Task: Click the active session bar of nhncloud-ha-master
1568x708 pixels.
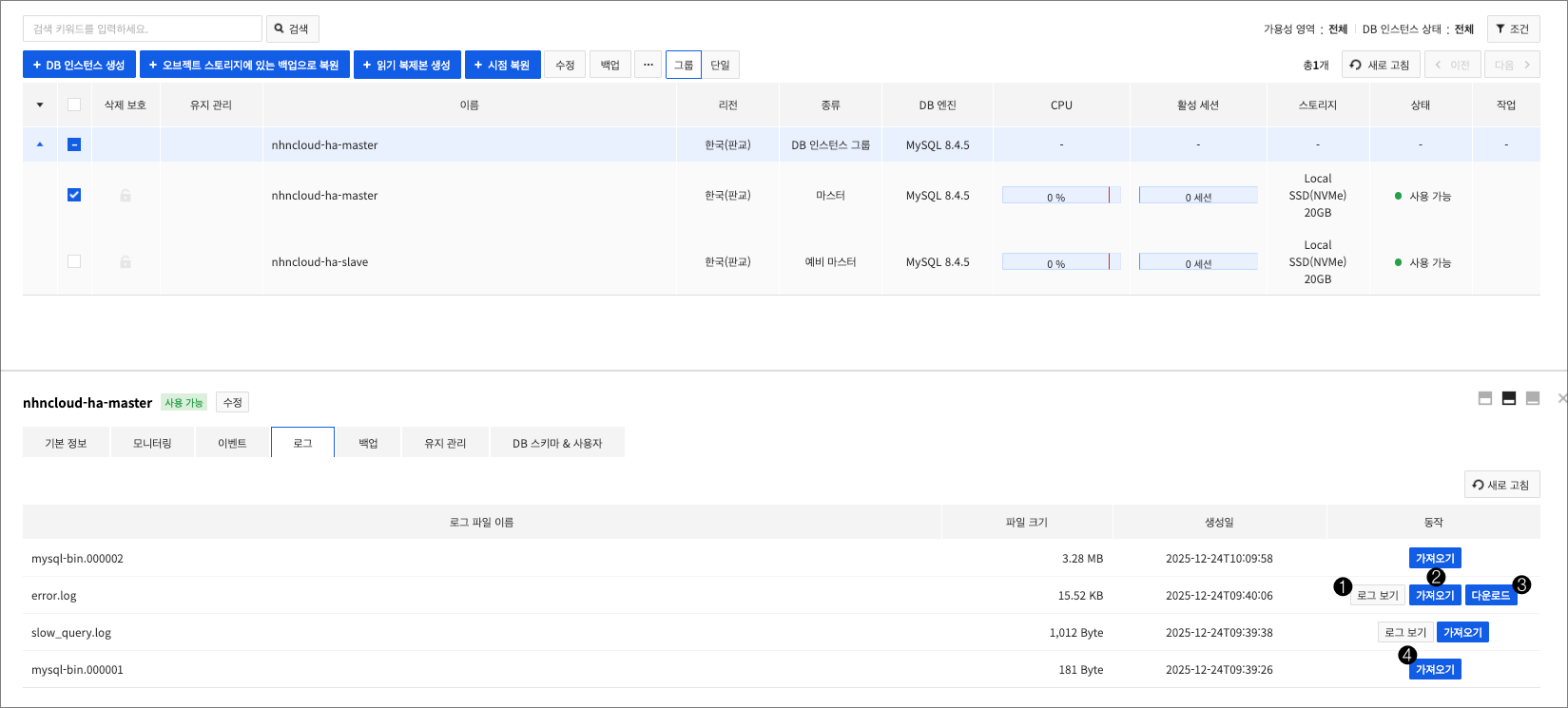Action: click(x=1198, y=195)
